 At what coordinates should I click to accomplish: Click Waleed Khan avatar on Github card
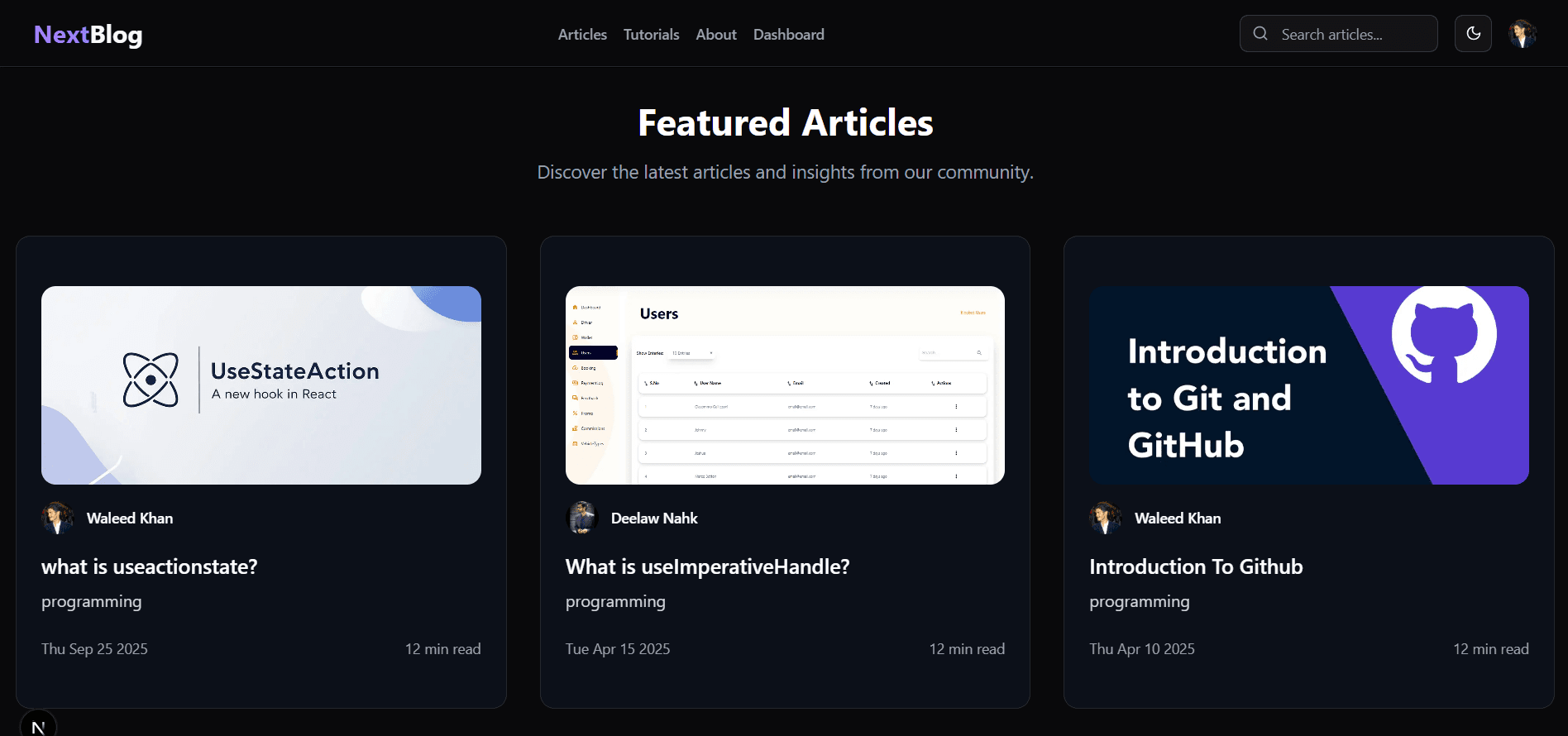tap(1106, 518)
